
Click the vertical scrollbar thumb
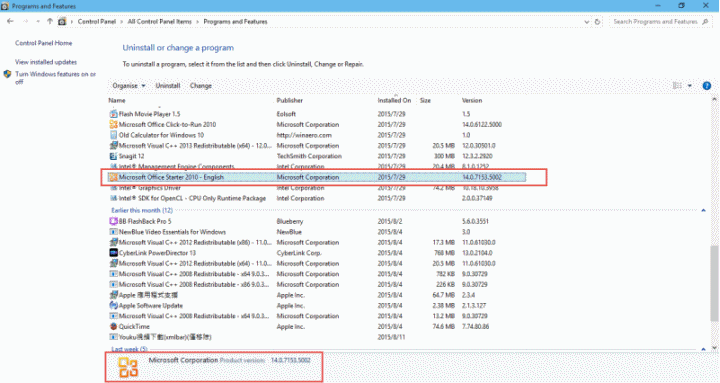(714, 284)
